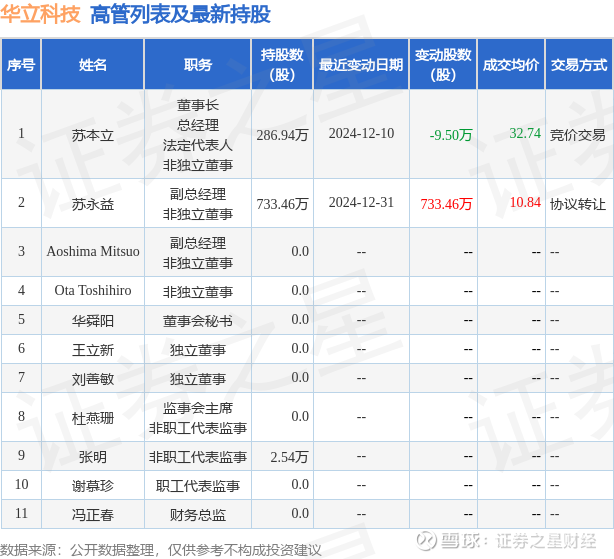Click the 华立科技 title text
Viewport: 614px width, 559px height.
[40, 14]
